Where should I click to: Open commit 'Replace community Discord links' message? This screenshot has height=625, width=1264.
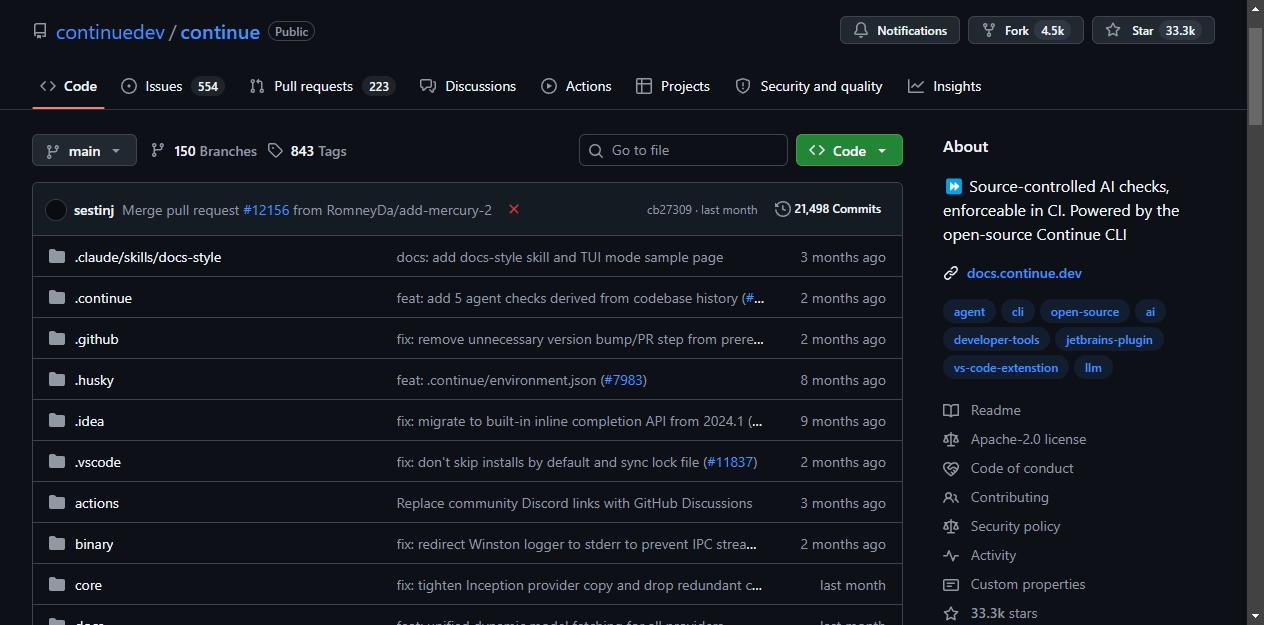click(x=575, y=503)
